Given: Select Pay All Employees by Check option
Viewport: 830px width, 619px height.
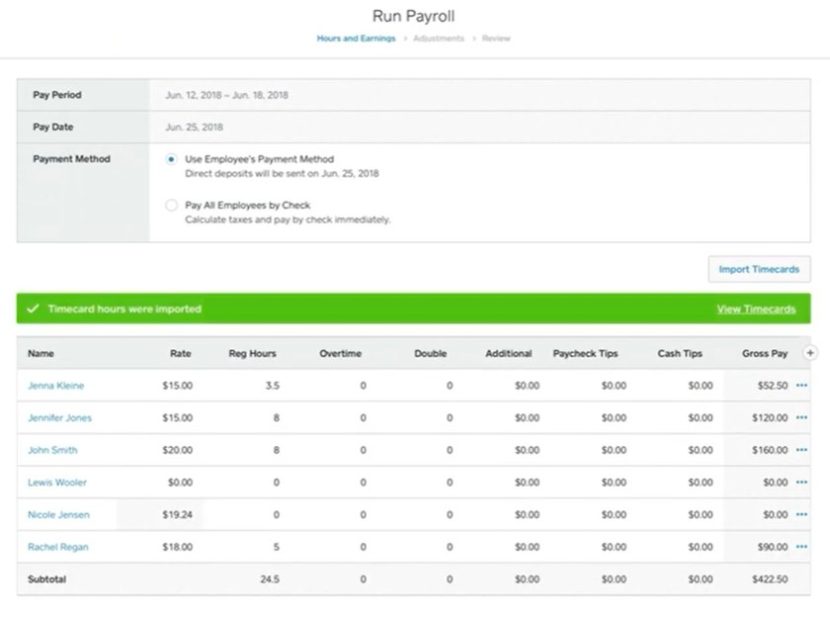Looking at the screenshot, I should [x=172, y=205].
